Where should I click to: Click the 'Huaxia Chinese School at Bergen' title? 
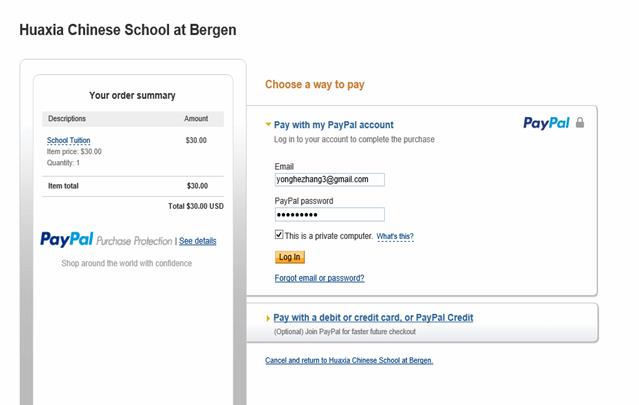128,30
